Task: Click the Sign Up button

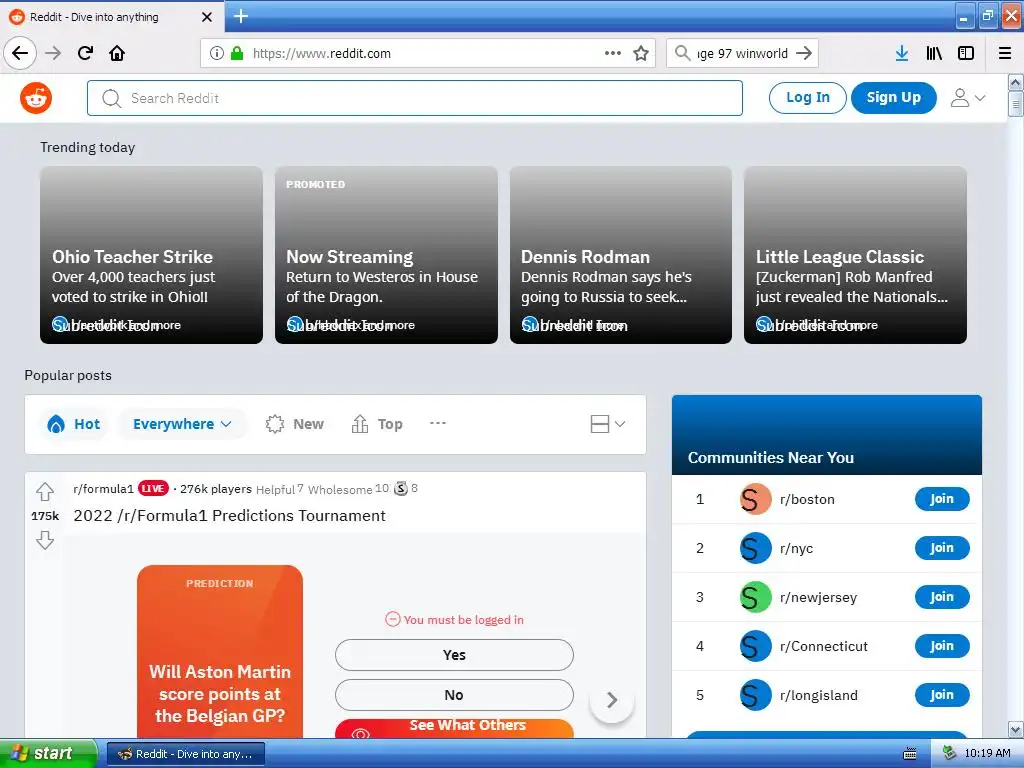Action: [893, 98]
